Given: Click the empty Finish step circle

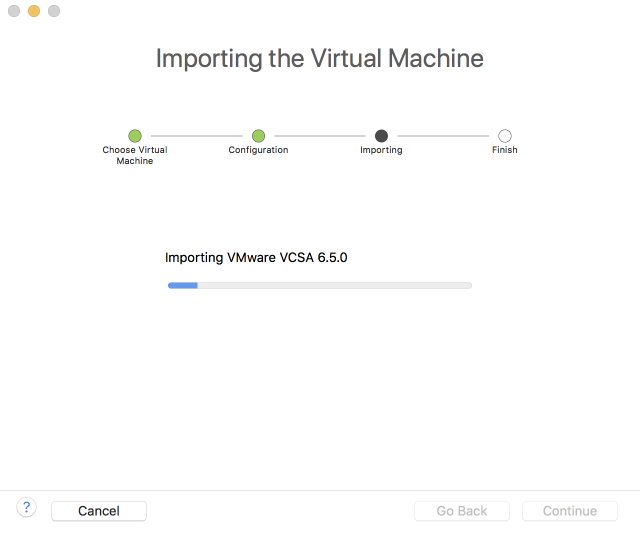Looking at the screenshot, I should [505, 136].
